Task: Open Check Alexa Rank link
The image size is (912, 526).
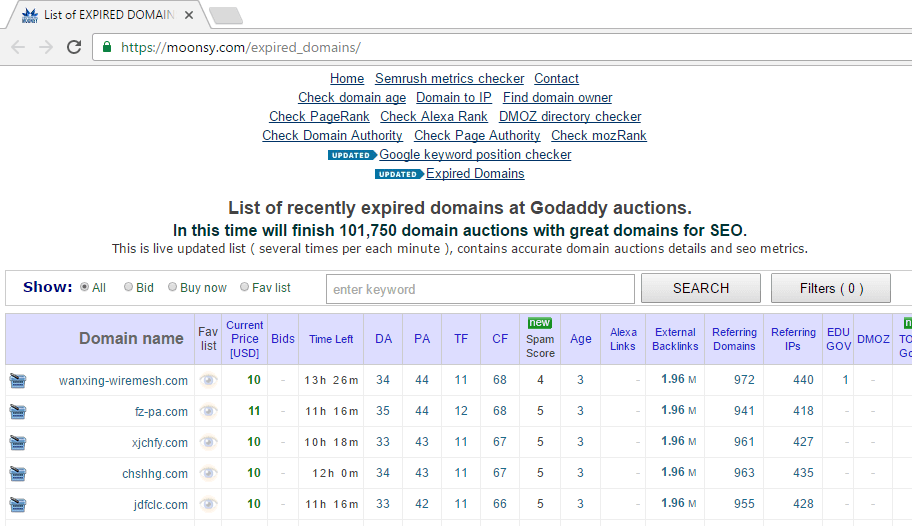Action: tap(434, 116)
